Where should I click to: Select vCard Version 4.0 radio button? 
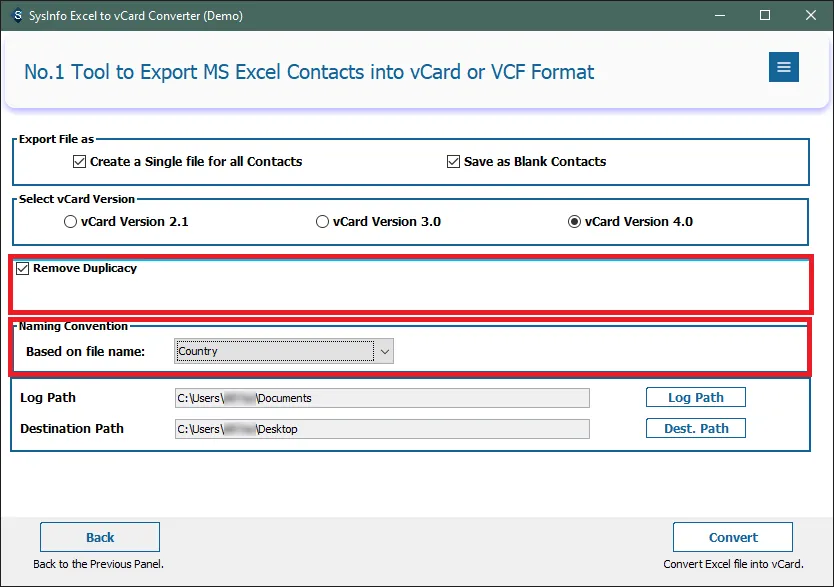(x=575, y=222)
